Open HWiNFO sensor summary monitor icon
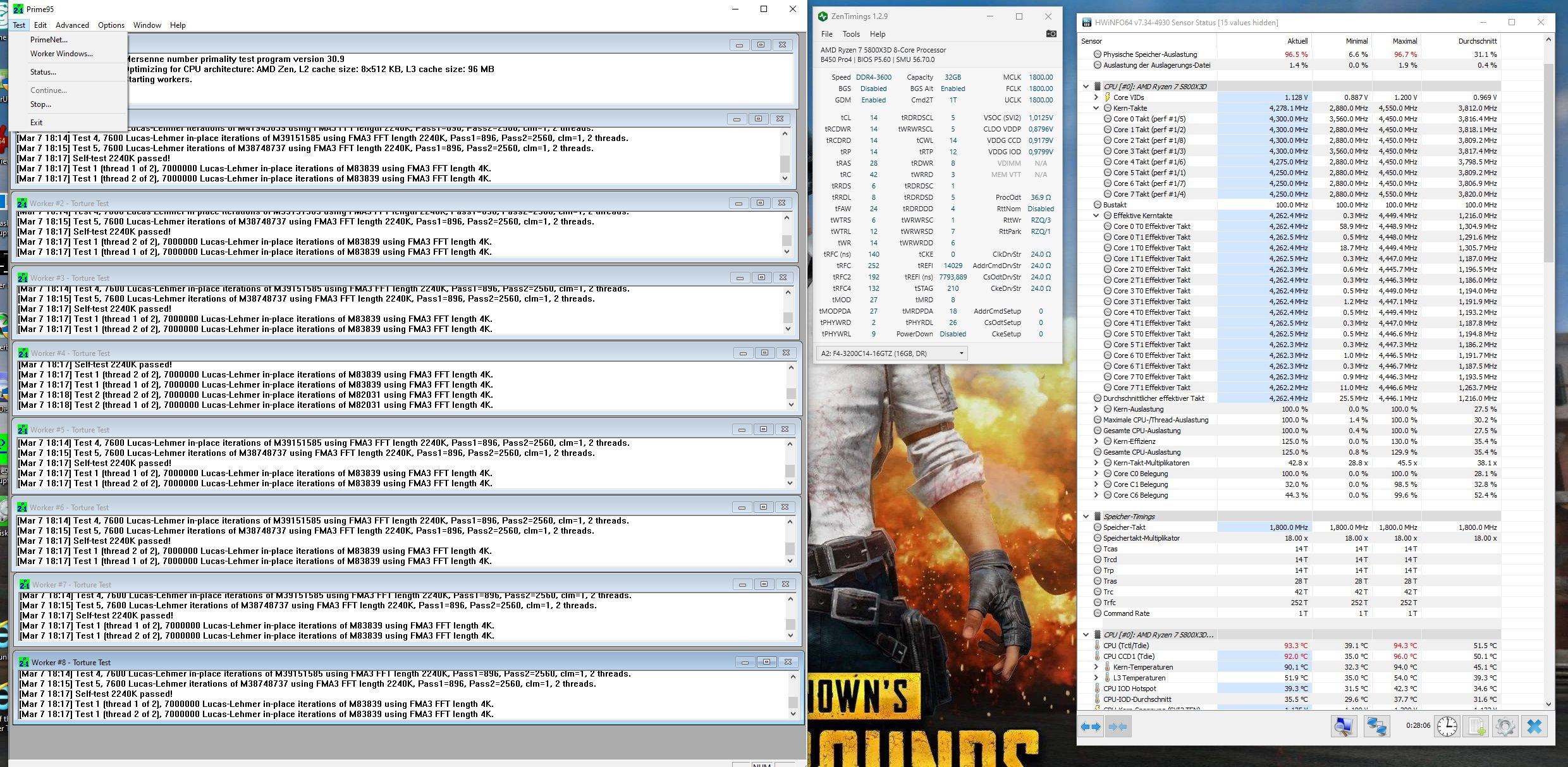1568x767 pixels. (1344, 727)
